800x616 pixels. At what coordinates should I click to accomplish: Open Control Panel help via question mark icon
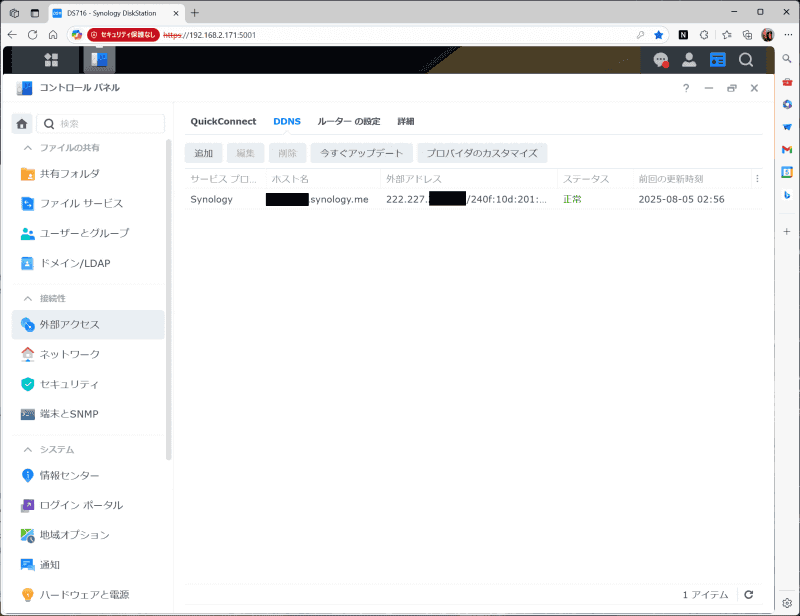click(686, 88)
